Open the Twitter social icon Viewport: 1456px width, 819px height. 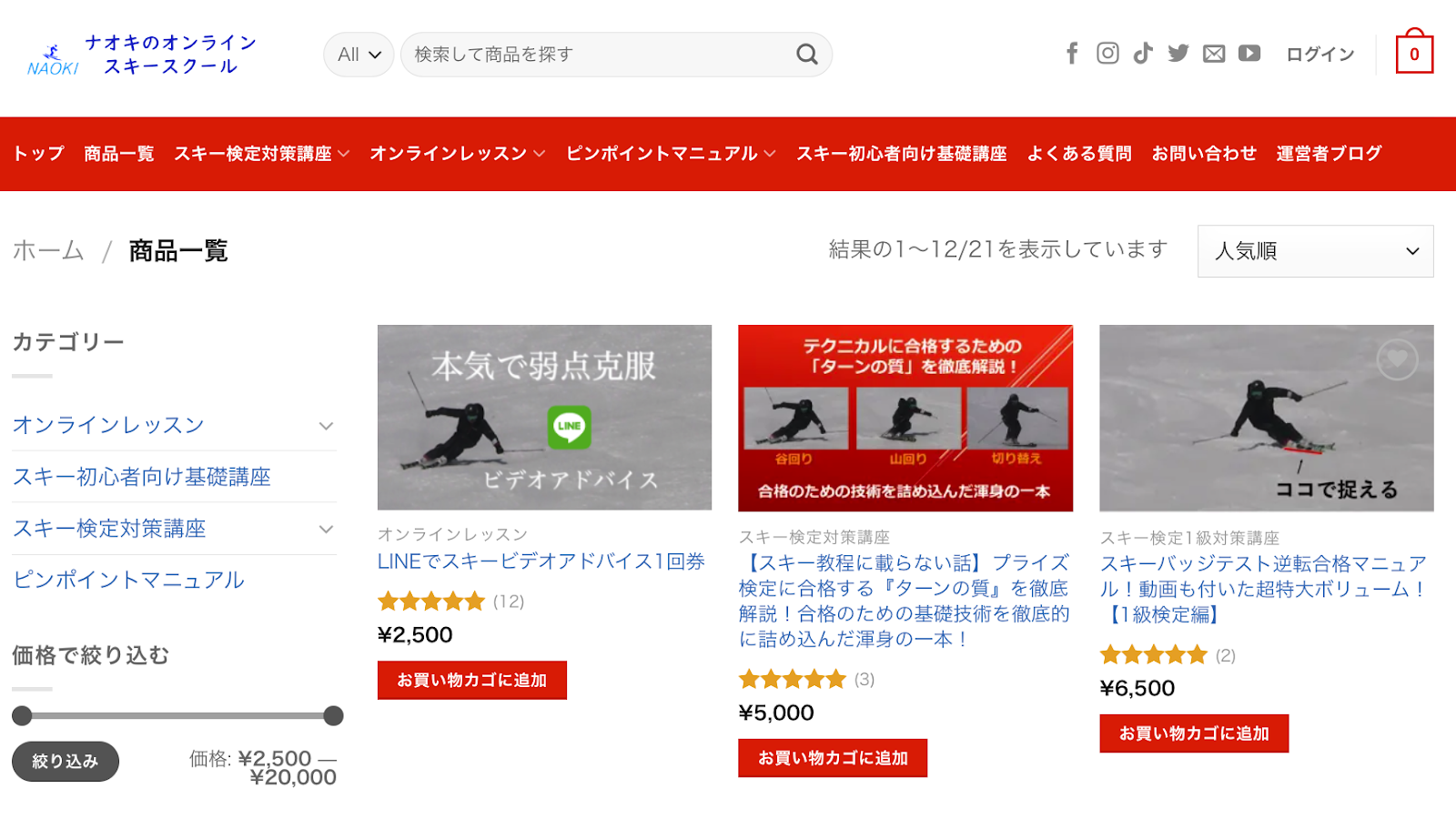pos(1178,54)
